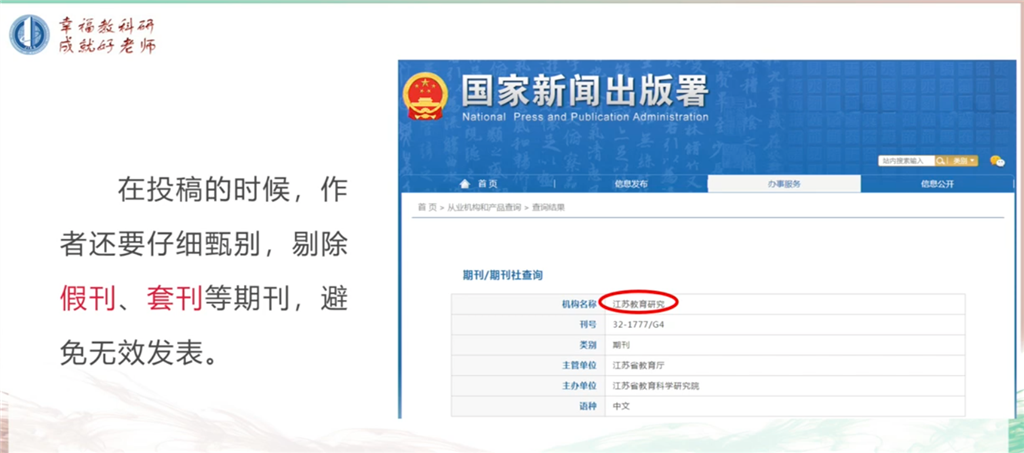Image resolution: width=1024 pixels, height=453 pixels.
Task: Click the 类别 label cell in table
Action: [x=528, y=345]
